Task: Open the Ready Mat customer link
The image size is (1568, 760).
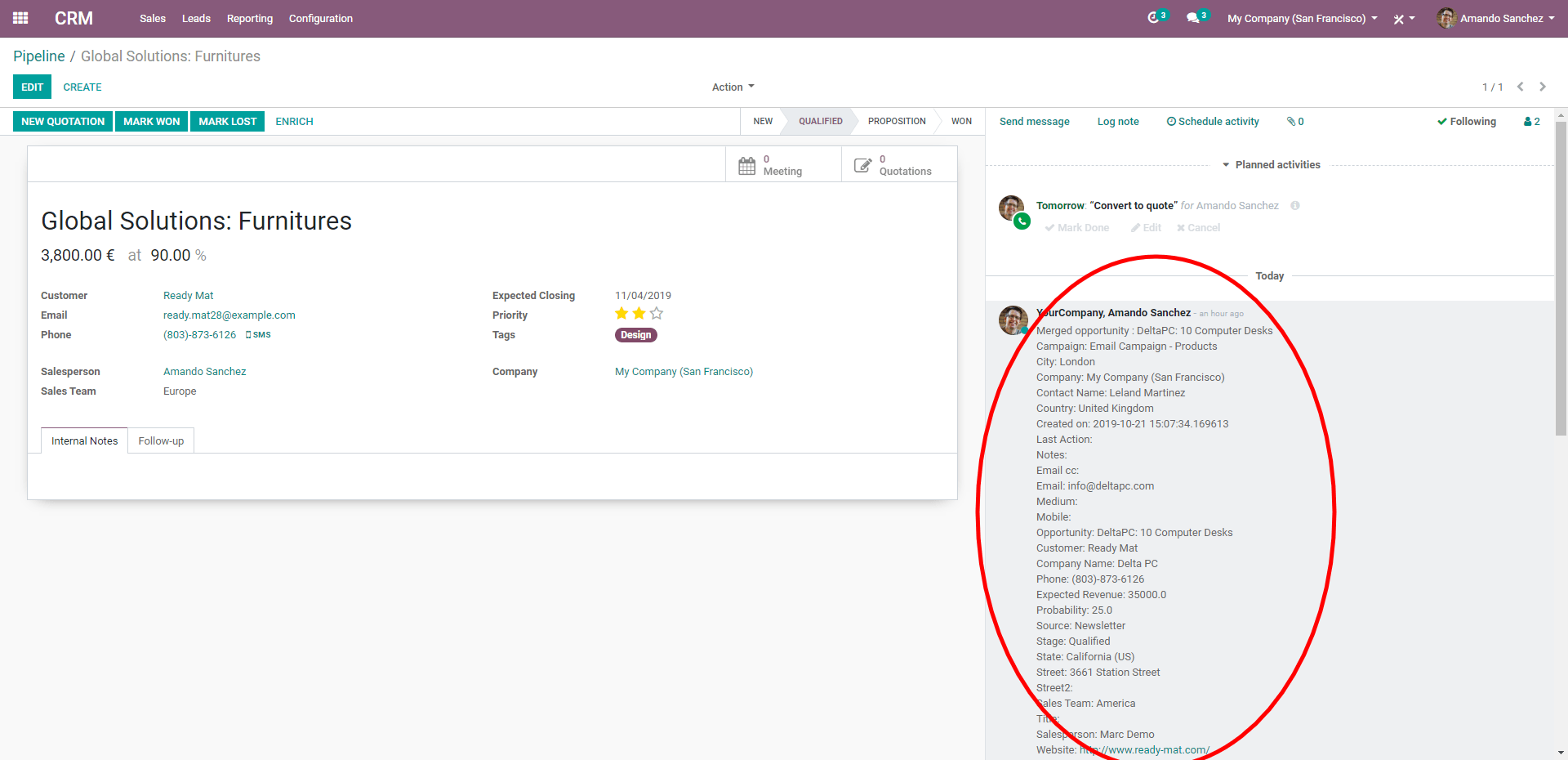Action: tap(188, 296)
